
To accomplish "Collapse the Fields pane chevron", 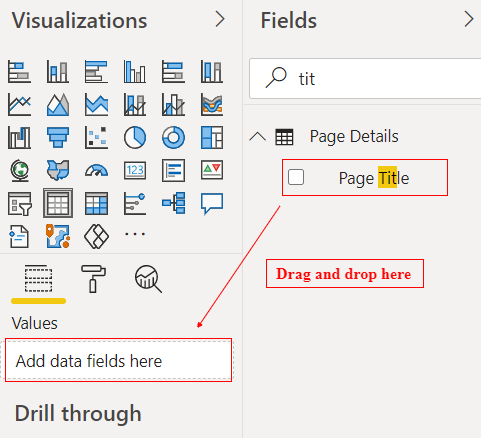I will pos(469,19).
